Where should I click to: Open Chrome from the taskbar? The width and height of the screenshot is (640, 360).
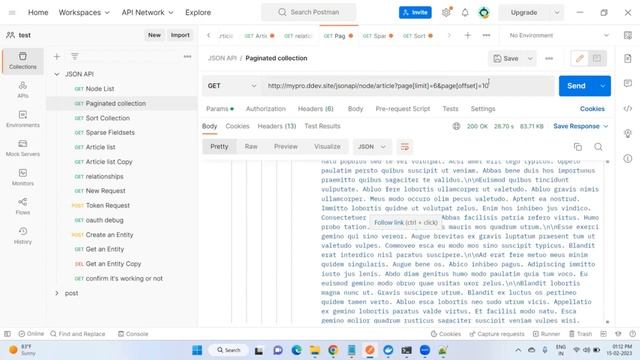click(x=333, y=350)
